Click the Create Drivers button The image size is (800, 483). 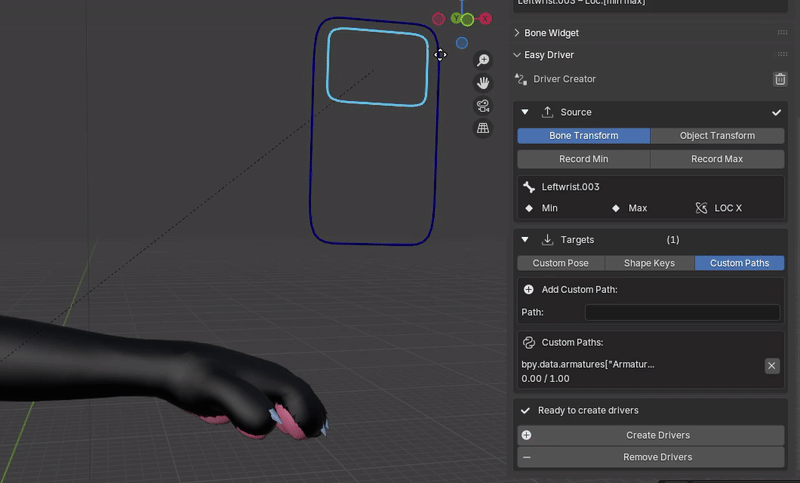[x=651, y=436]
